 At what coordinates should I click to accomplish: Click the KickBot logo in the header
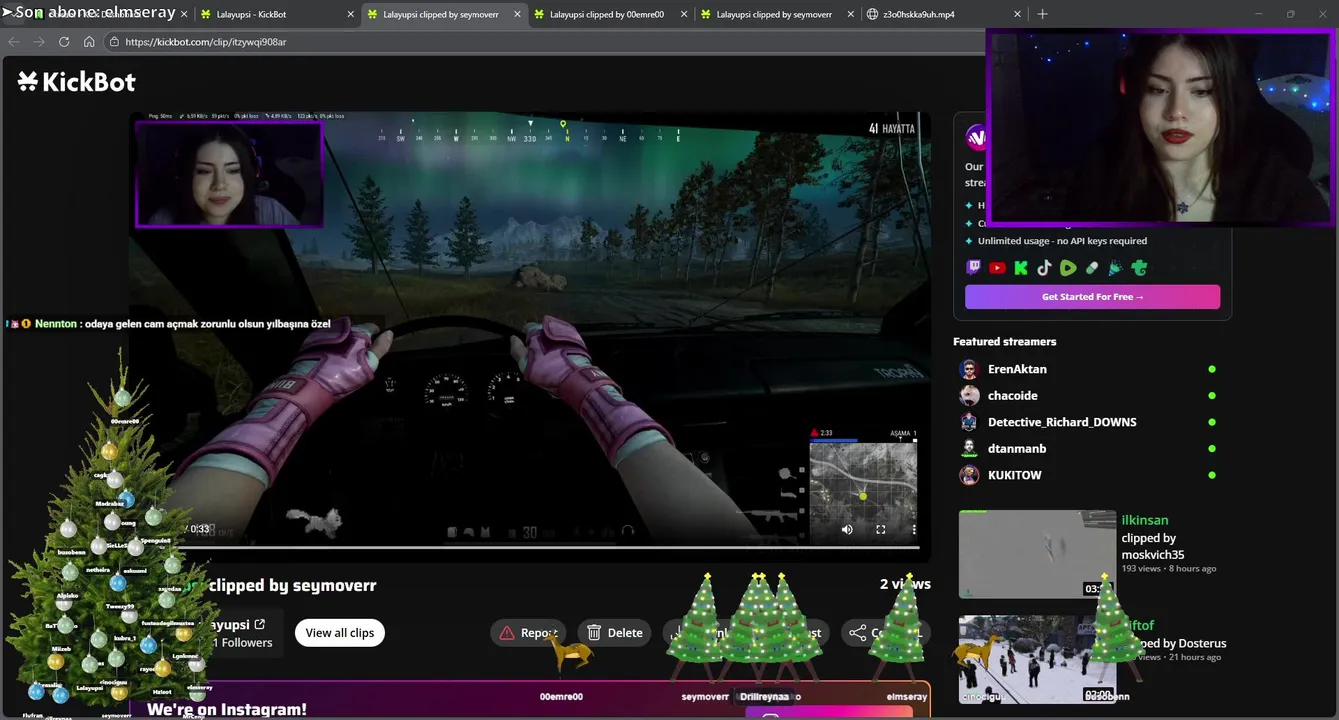(x=76, y=82)
